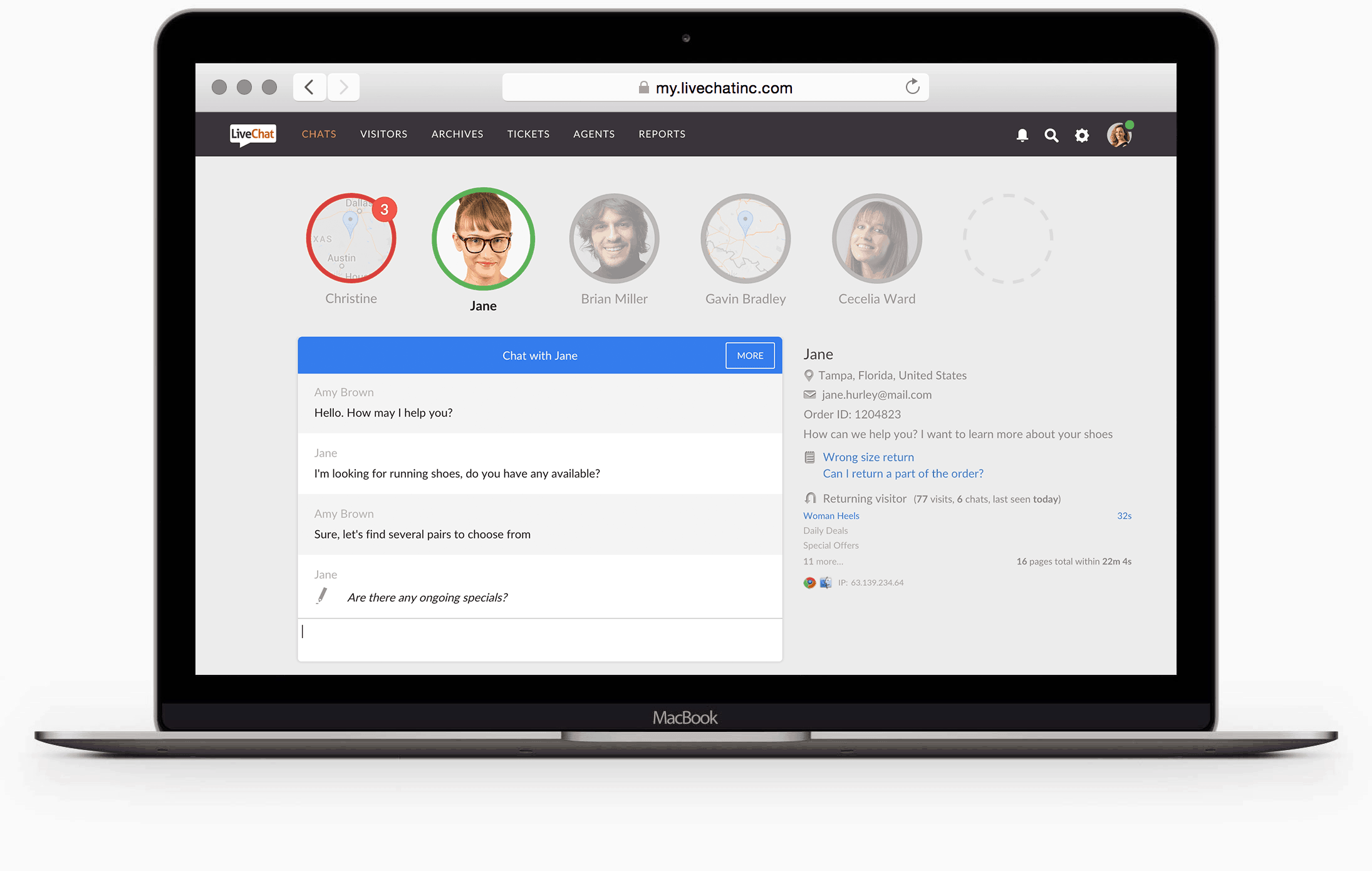
Task: Click the MORE button in chat header
Action: (x=749, y=354)
